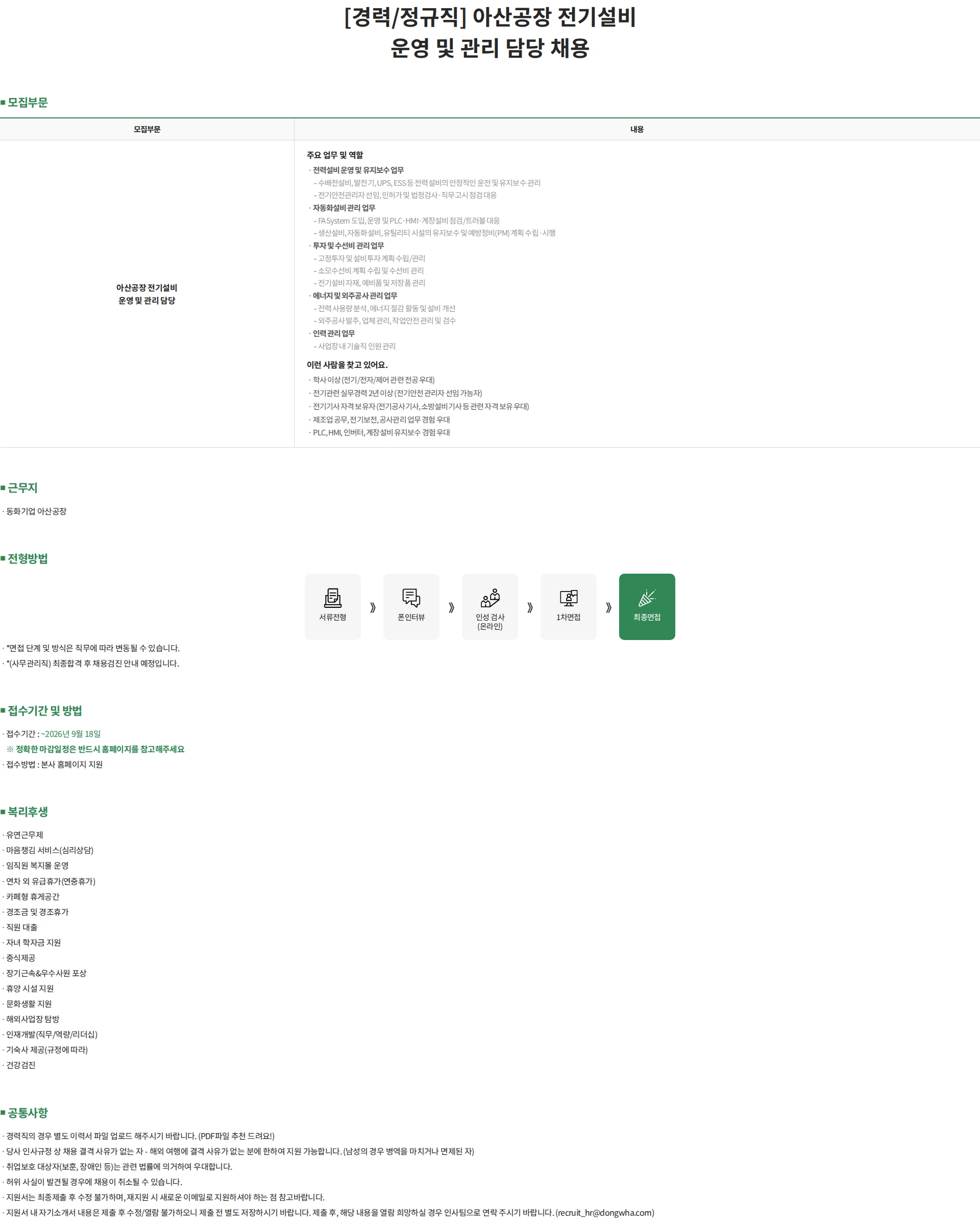Viewport: 980px width, 1230px height.
Task: Click the 서류전형 document icon
Action: (x=333, y=597)
